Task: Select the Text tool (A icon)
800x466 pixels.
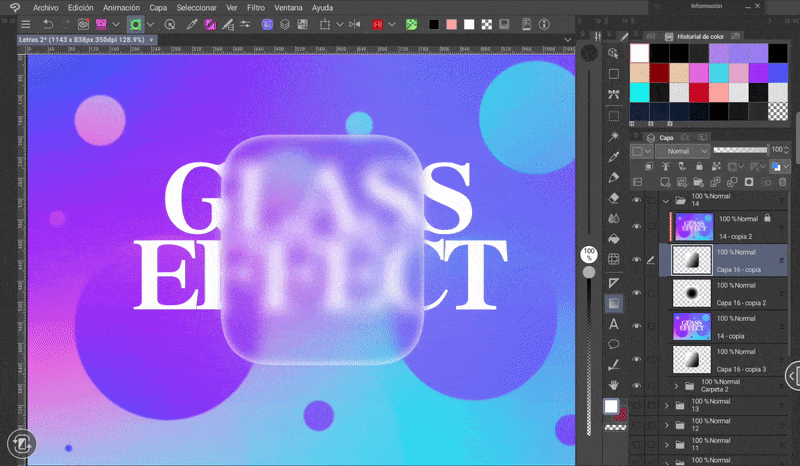Action: click(x=614, y=324)
